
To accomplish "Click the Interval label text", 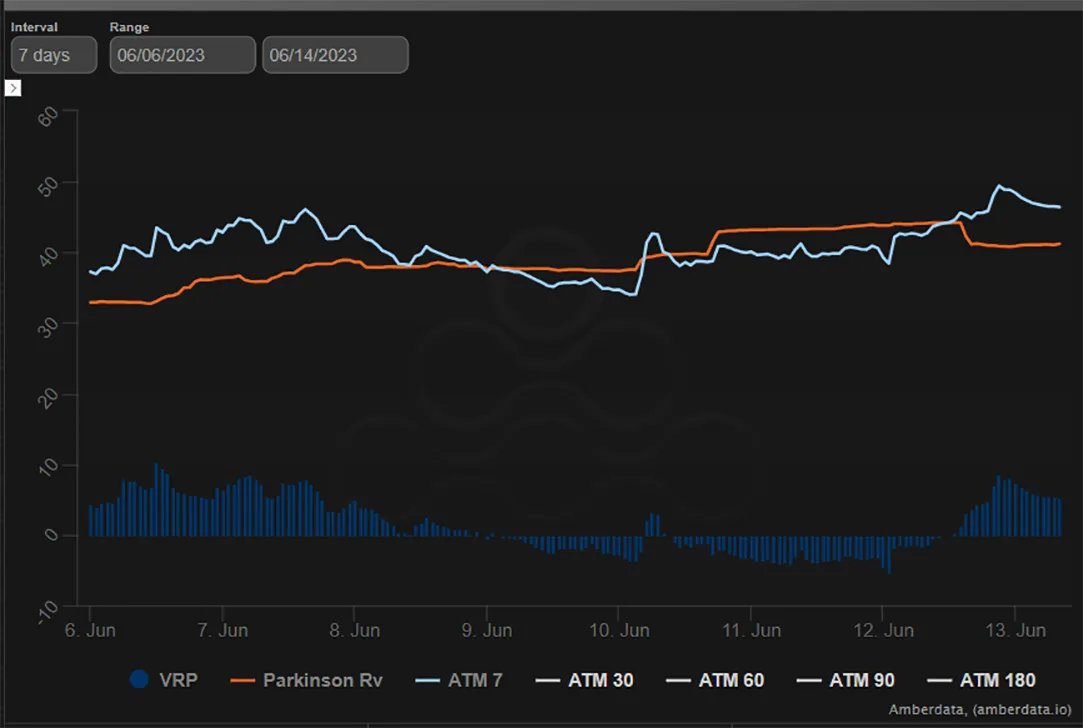I will point(34,27).
